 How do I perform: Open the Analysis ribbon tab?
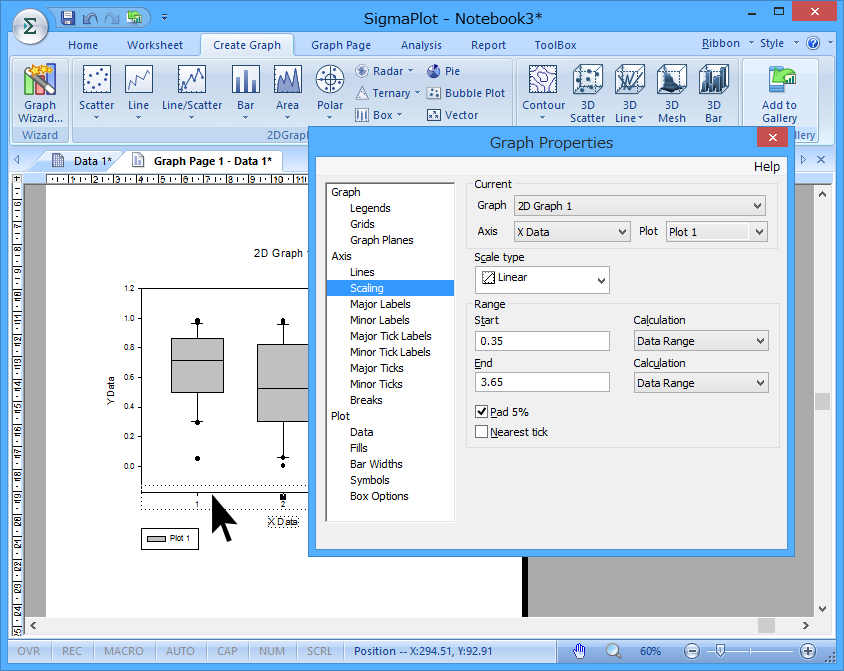pyautogui.click(x=421, y=45)
